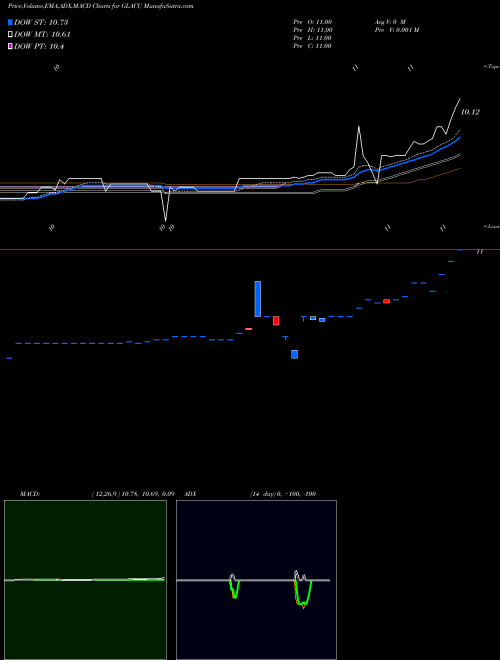Click the 'Pre O: 11.00' value
Image resolution: width=500 pixels, height=660 pixels.
(x=313, y=22)
